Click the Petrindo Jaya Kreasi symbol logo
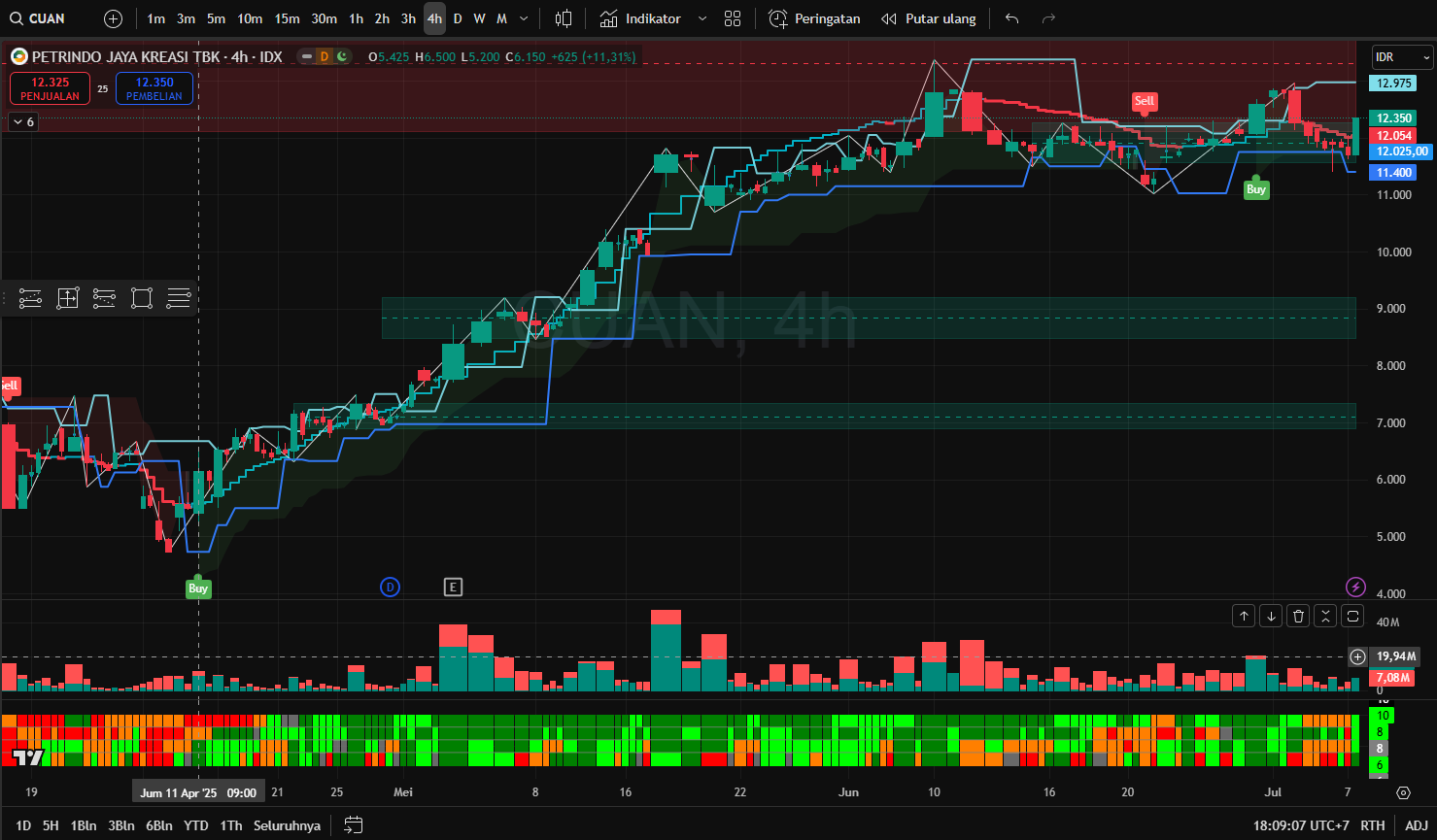The width and height of the screenshot is (1437, 840). (x=19, y=56)
